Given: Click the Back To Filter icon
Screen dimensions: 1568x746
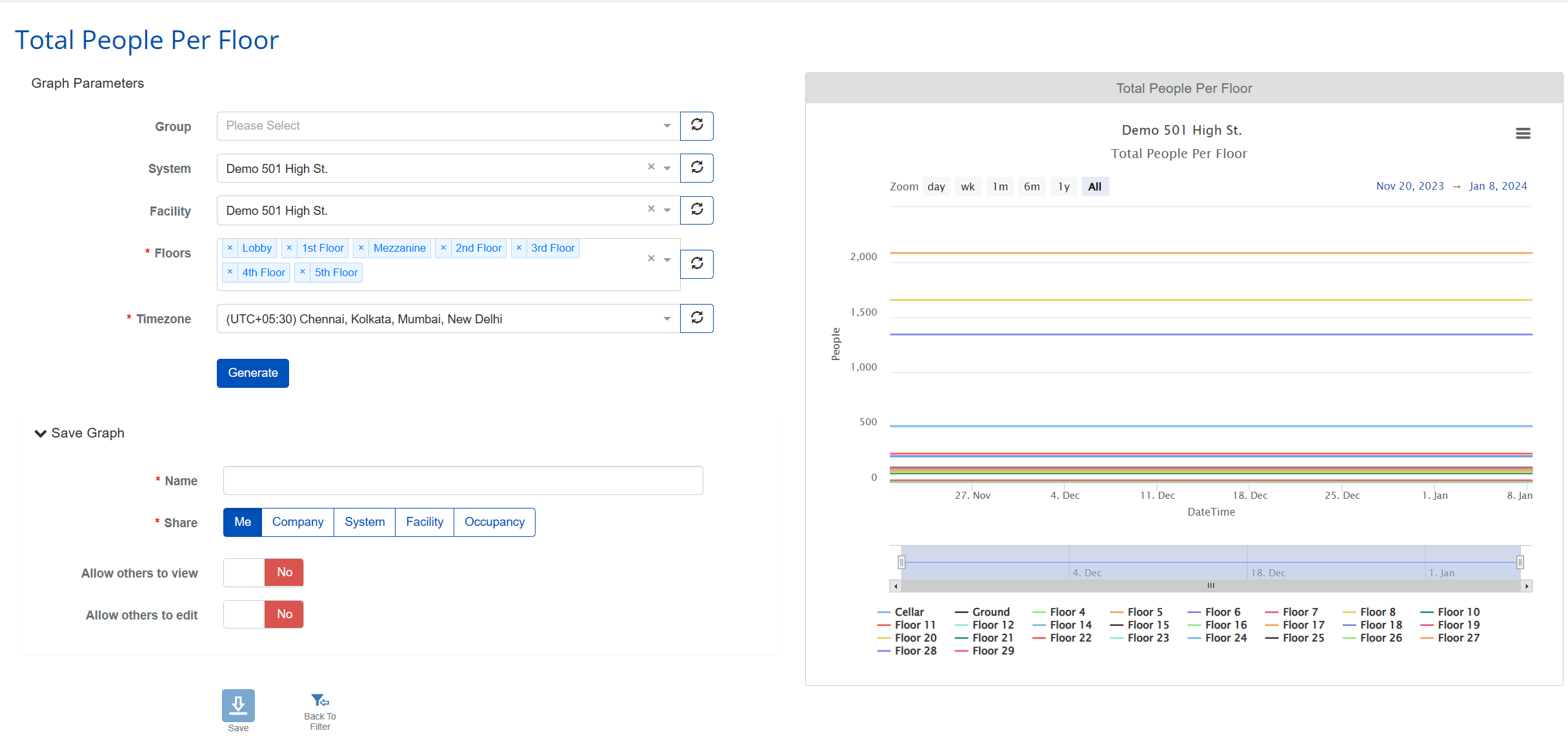Looking at the screenshot, I should pos(320,701).
